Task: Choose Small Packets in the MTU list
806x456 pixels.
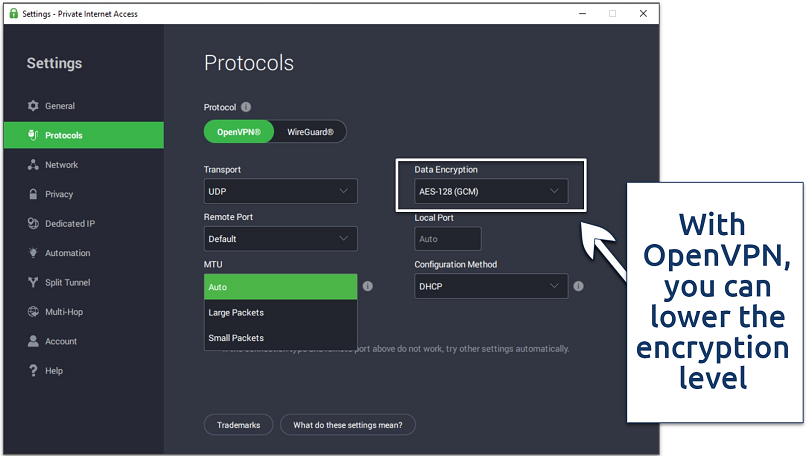Action: pos(281,338)
